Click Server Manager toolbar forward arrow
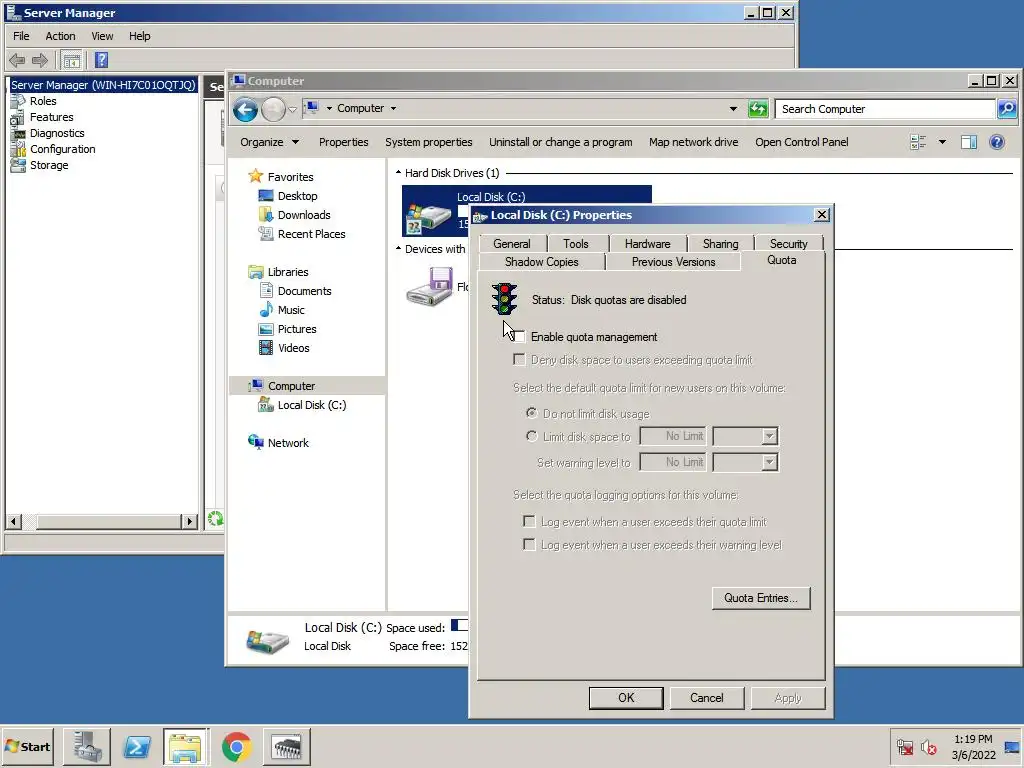The height and width of the screenshot is (768, 1024). click(40, 61)
